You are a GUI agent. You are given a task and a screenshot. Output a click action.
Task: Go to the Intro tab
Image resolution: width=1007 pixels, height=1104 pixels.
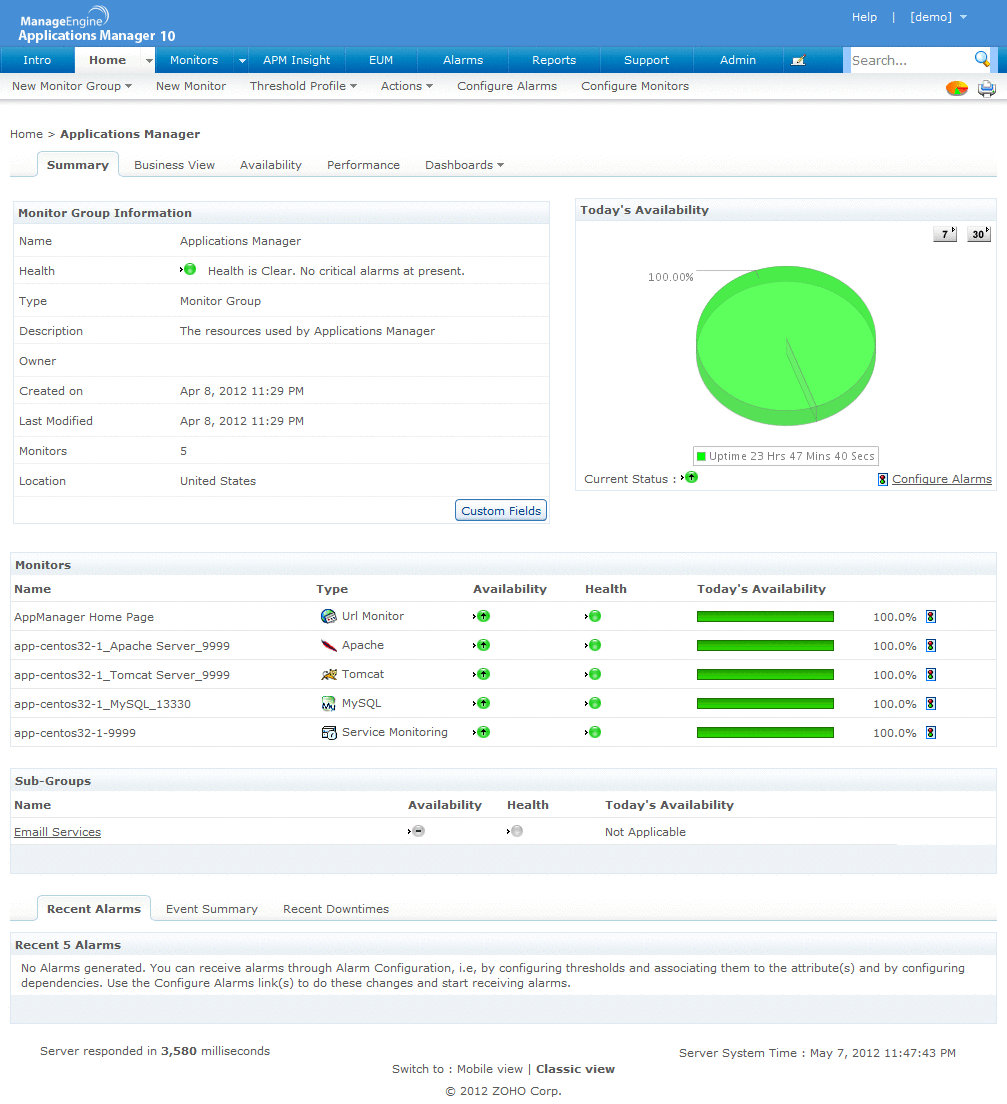[37, 61]
